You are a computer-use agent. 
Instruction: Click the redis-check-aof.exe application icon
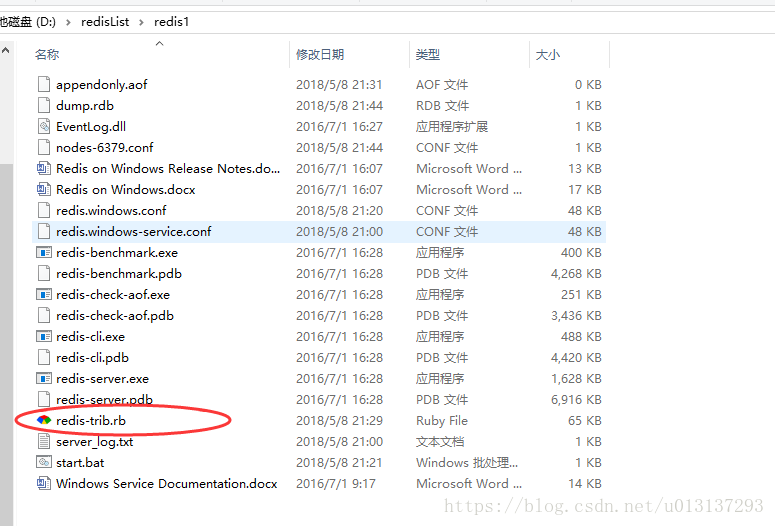click(x=44, y=295)
